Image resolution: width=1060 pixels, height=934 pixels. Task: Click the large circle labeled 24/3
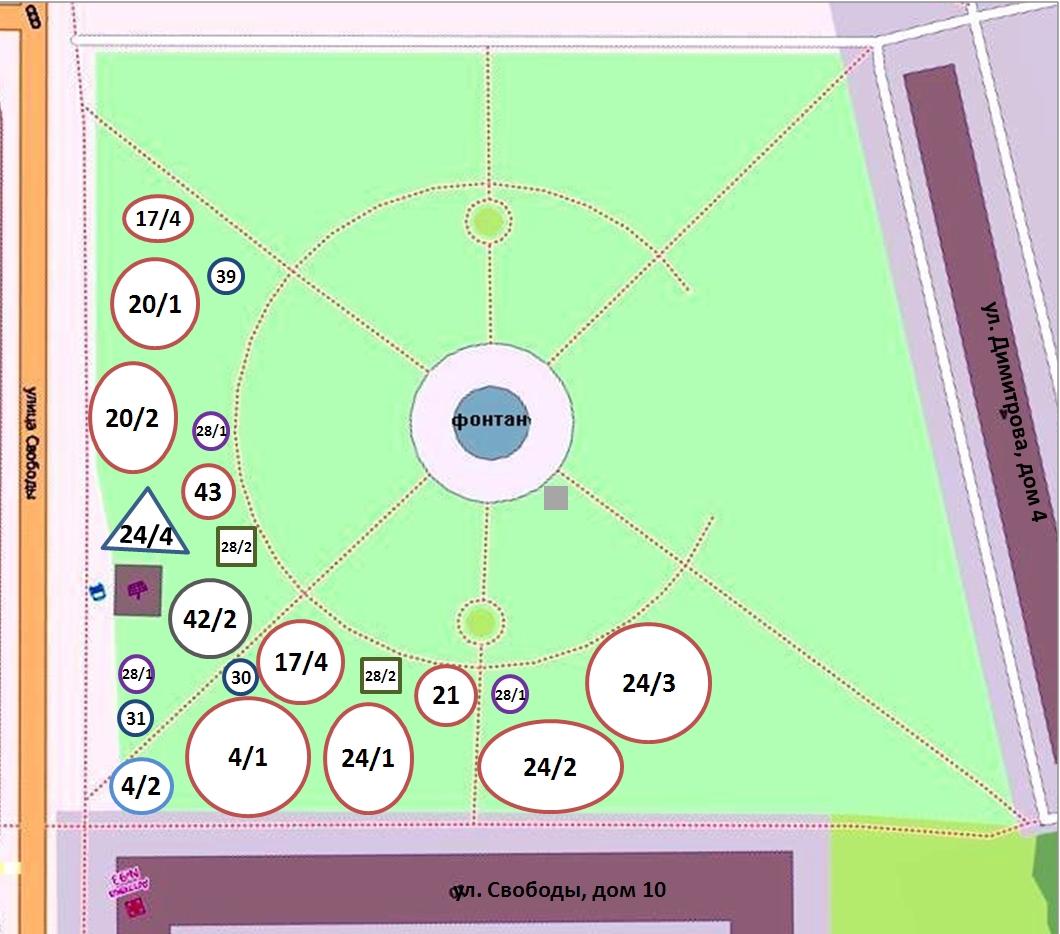(648, 683)
